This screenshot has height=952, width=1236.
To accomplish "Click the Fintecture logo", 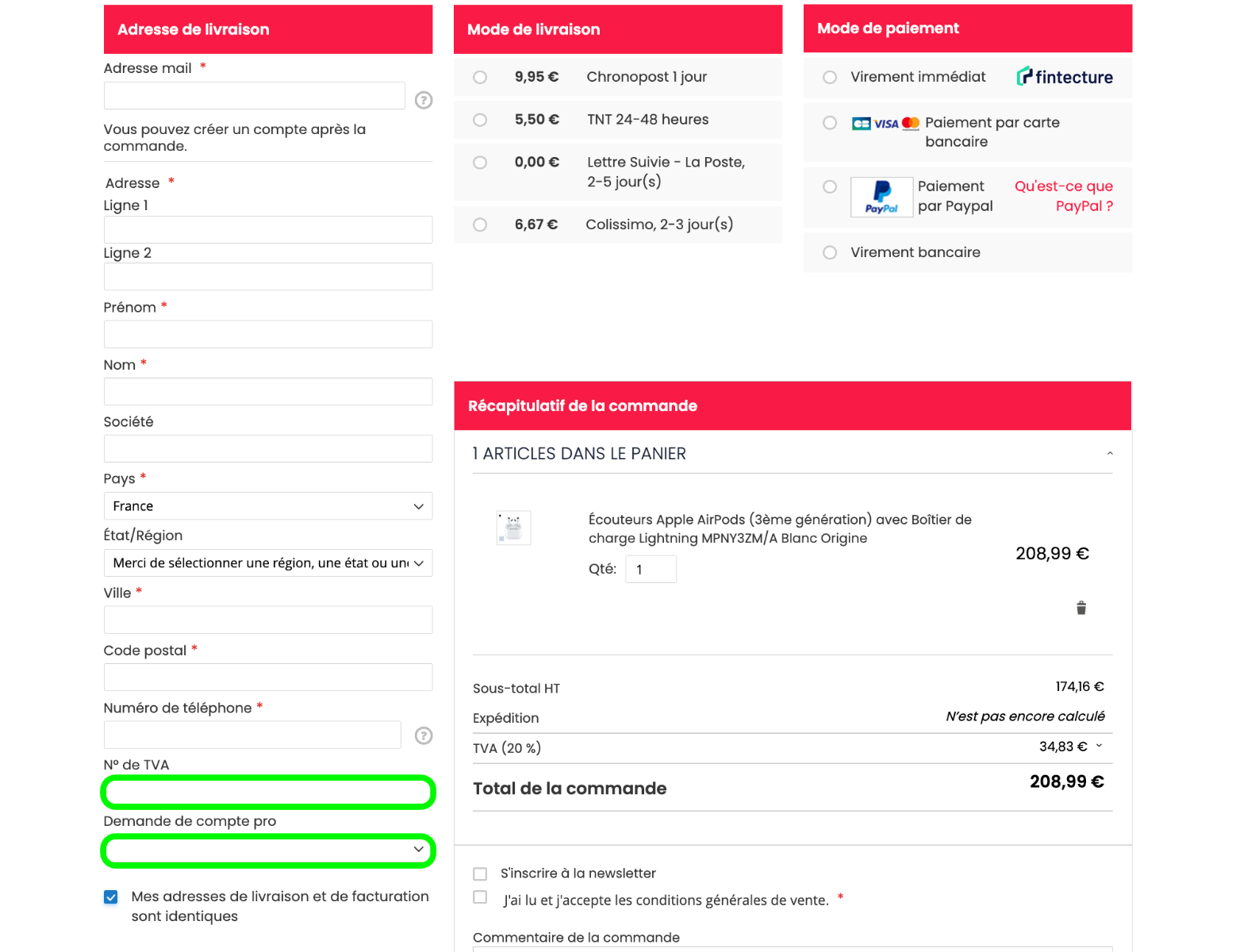I will pyautogui.click(x=1065, y=77).
